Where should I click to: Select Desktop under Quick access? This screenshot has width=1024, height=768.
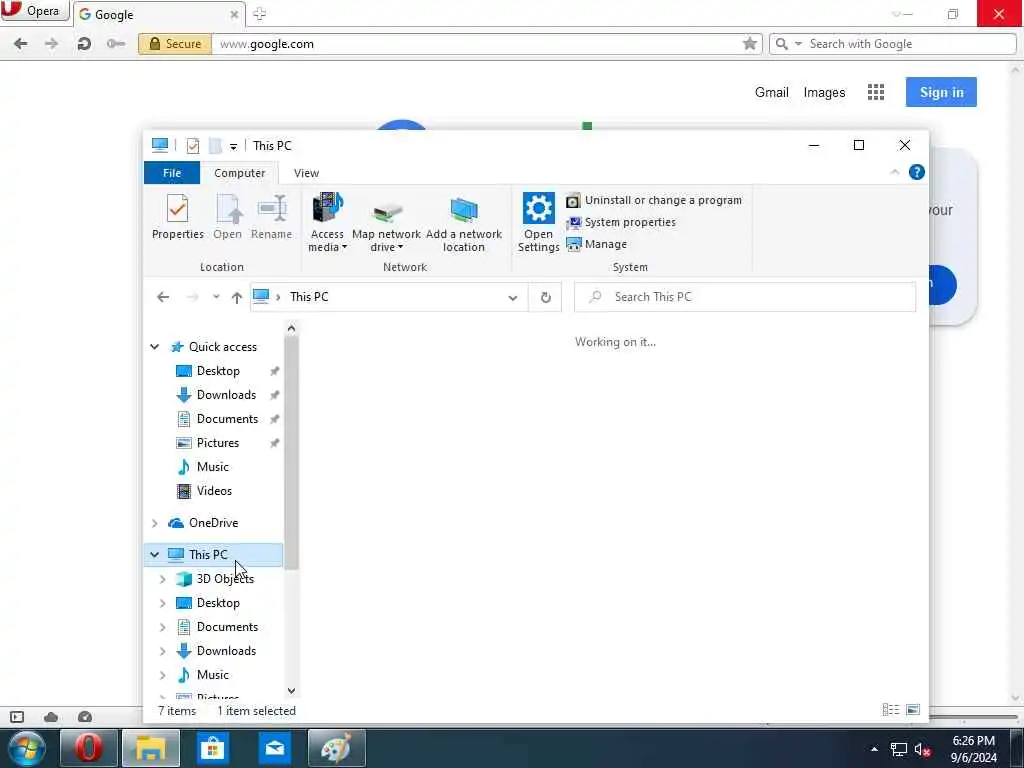pos(218,371)
